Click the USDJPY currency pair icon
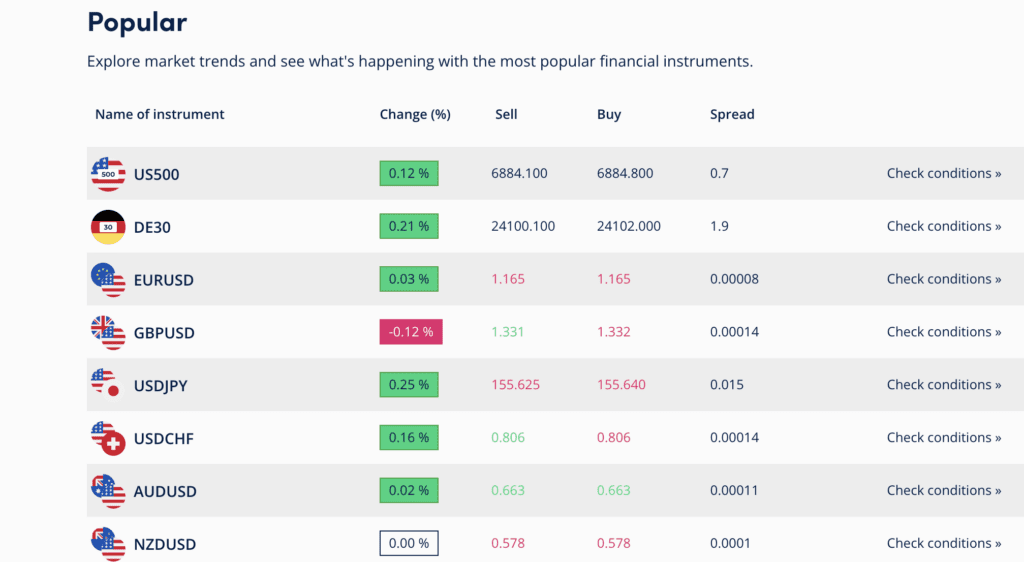 coord(107,385)
